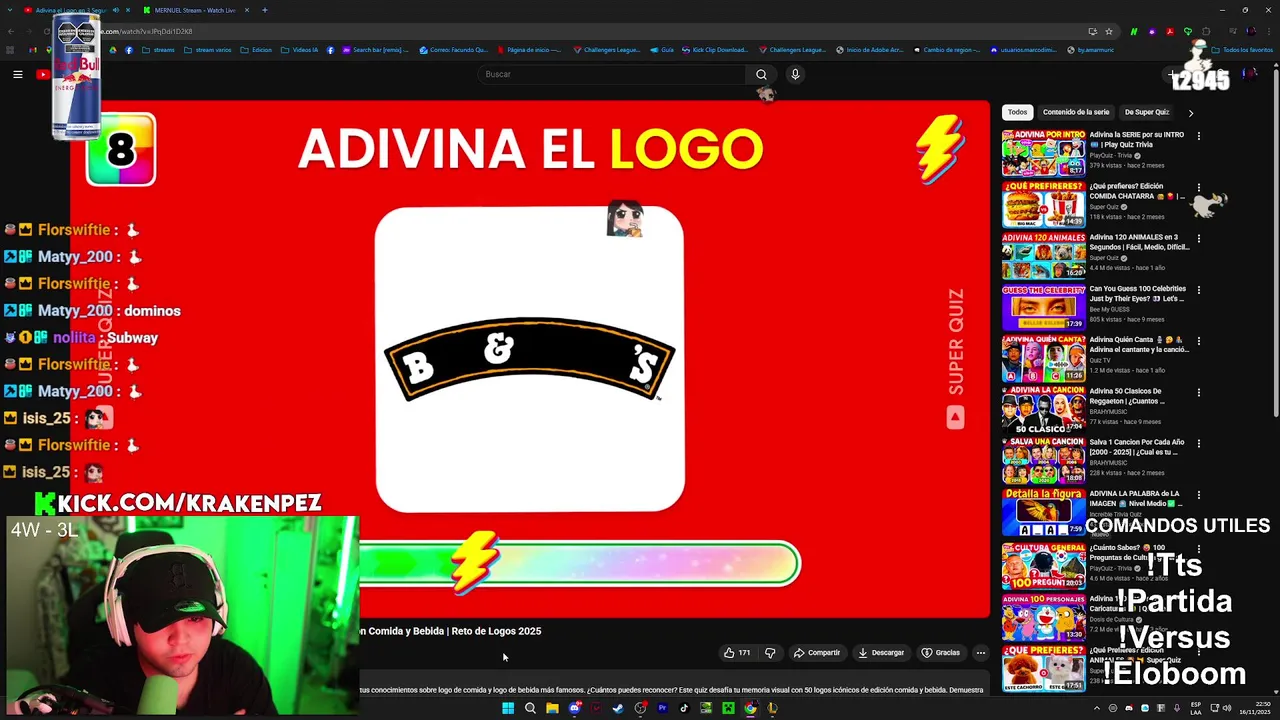Click the YouTube search magnifier button
This screenshot has height=720, width=1280.
(761, 74)
